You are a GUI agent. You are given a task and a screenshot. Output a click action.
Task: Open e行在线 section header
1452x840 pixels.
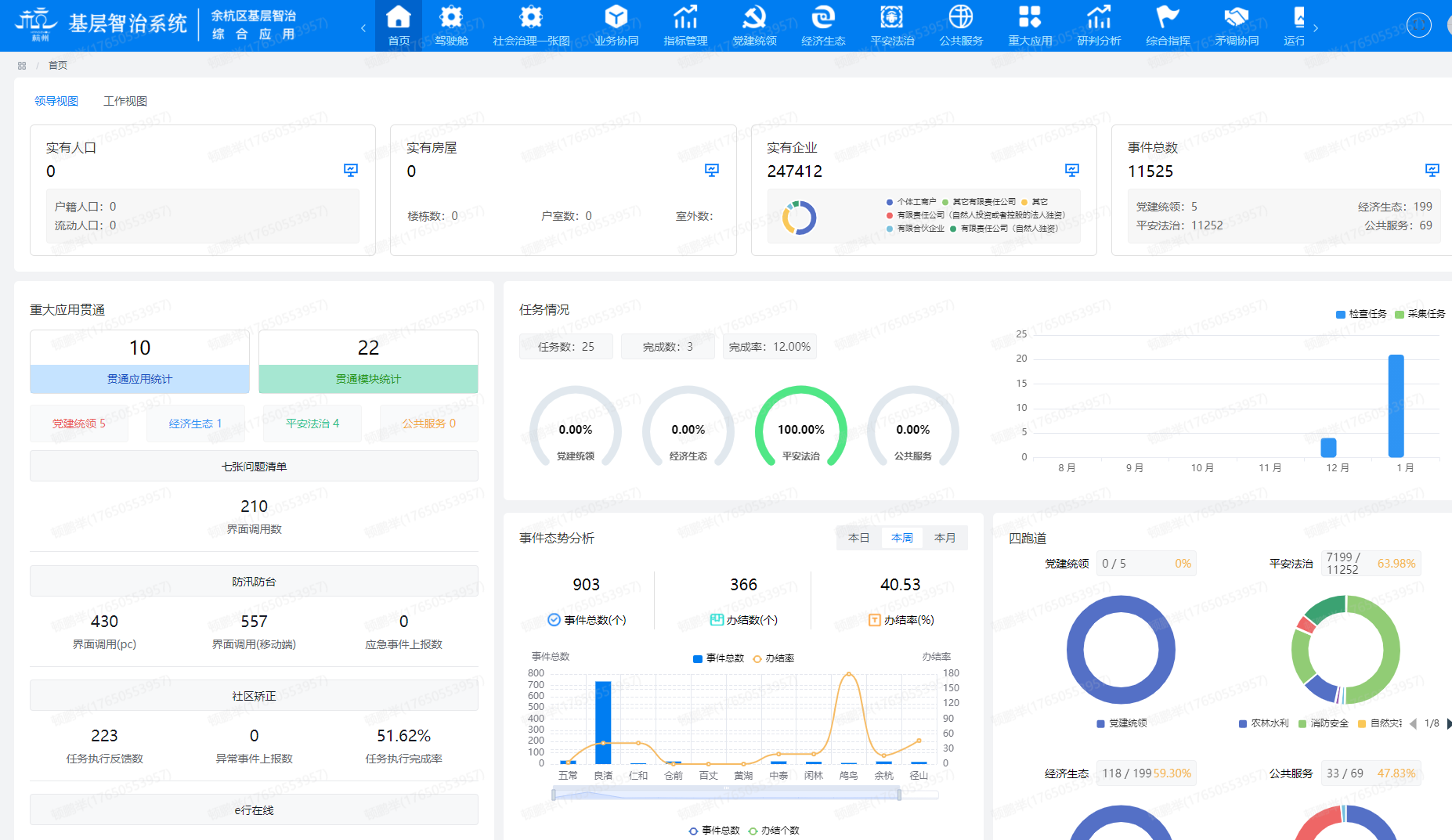coord(254,810)
